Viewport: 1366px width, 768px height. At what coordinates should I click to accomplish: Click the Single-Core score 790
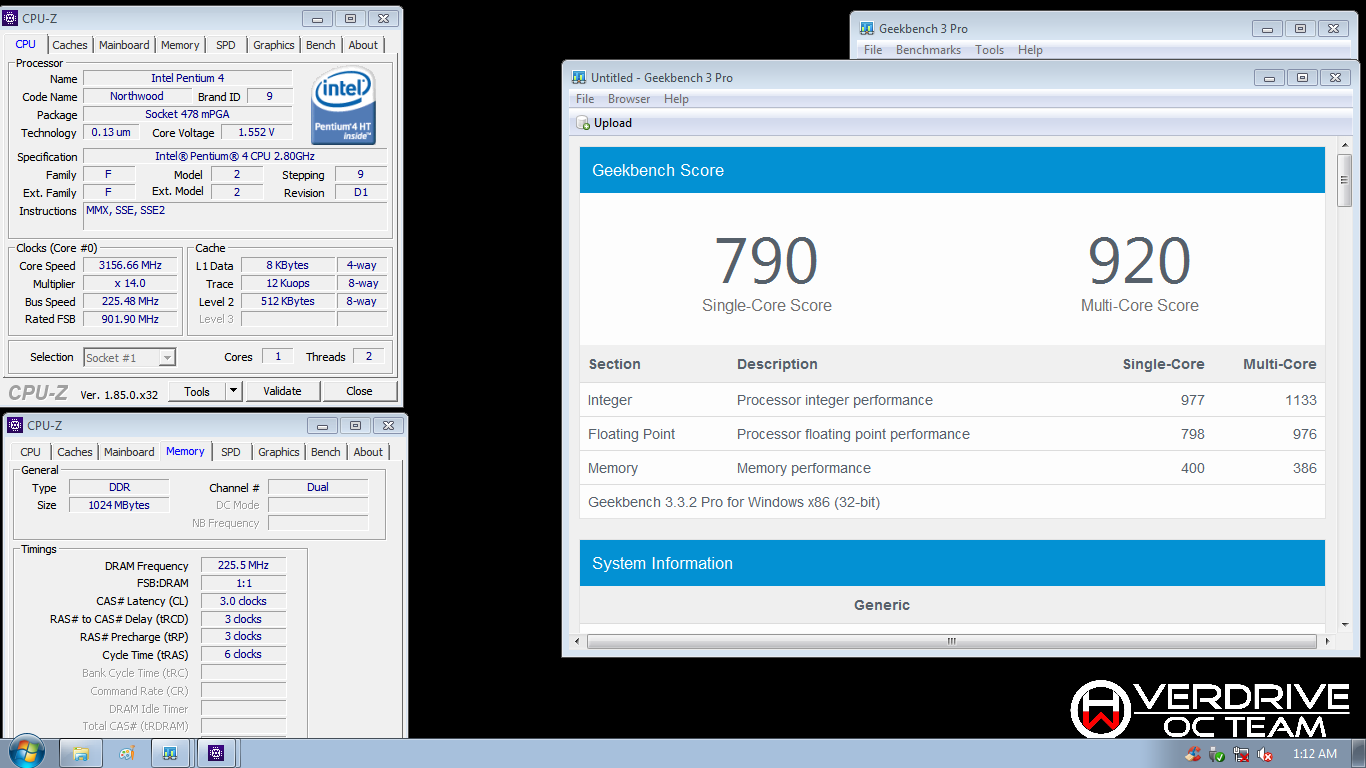click(x=766, y=261)
